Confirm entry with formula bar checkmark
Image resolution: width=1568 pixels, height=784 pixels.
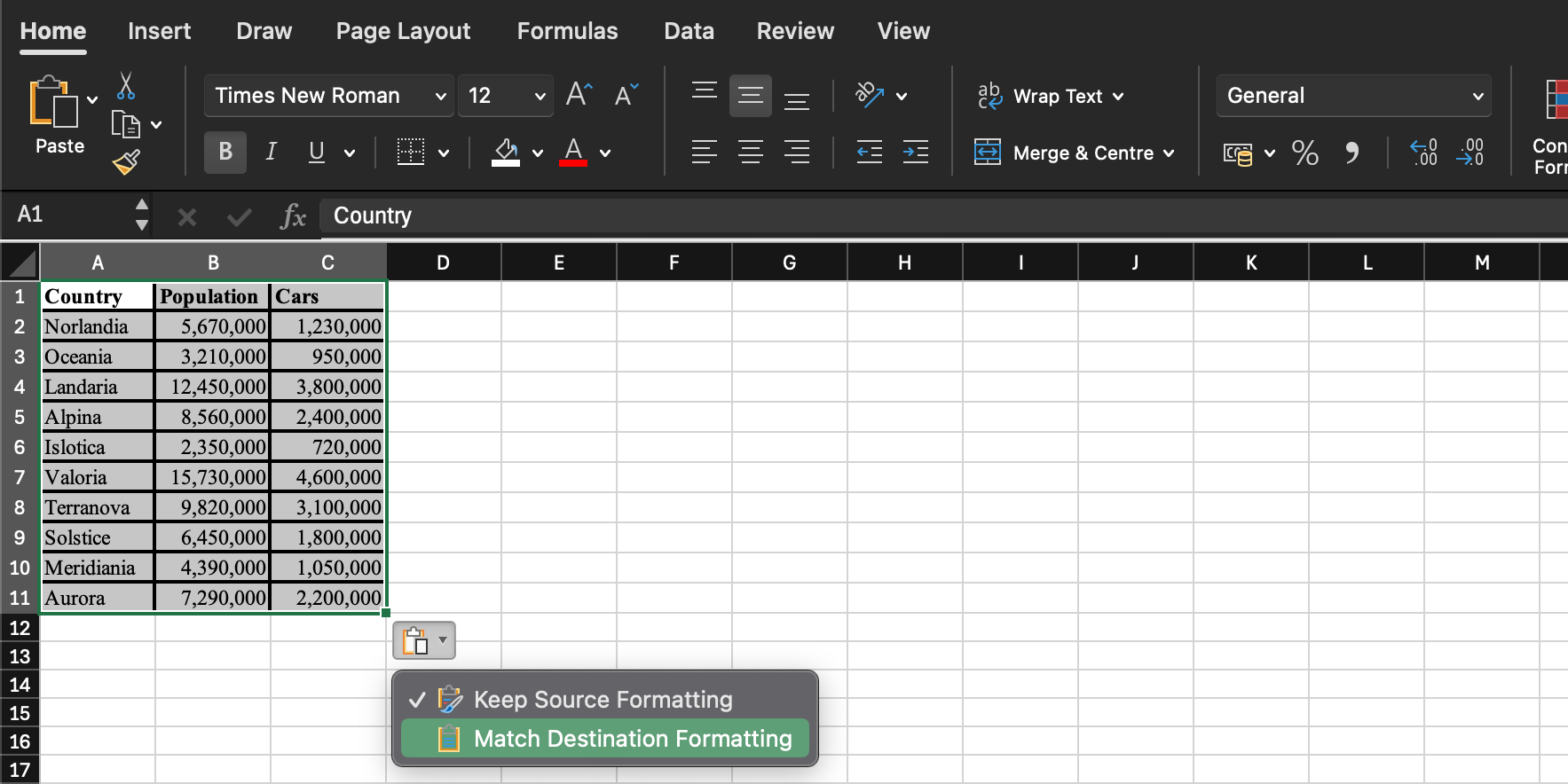240,216
